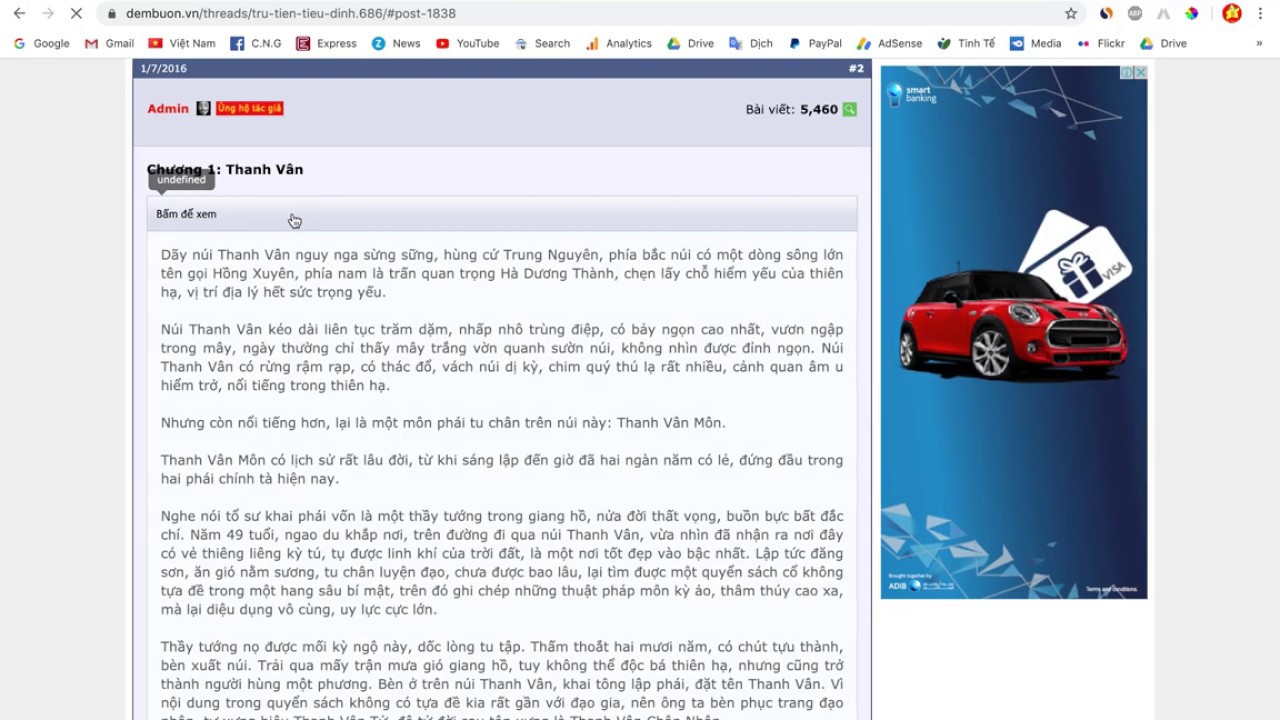Open the Express bookmark

326,44
